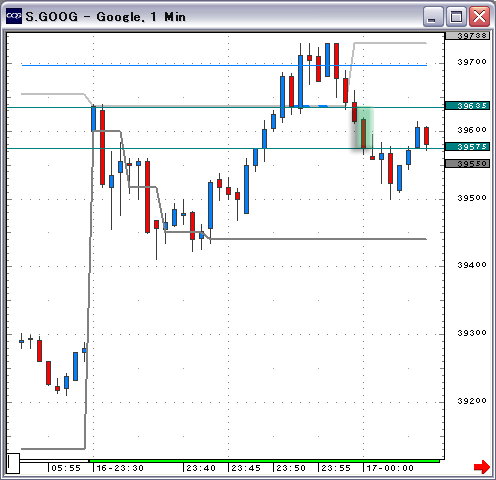Click the 39600 price axis label
The width and height of the screenshot is (496, 480).
472,130
